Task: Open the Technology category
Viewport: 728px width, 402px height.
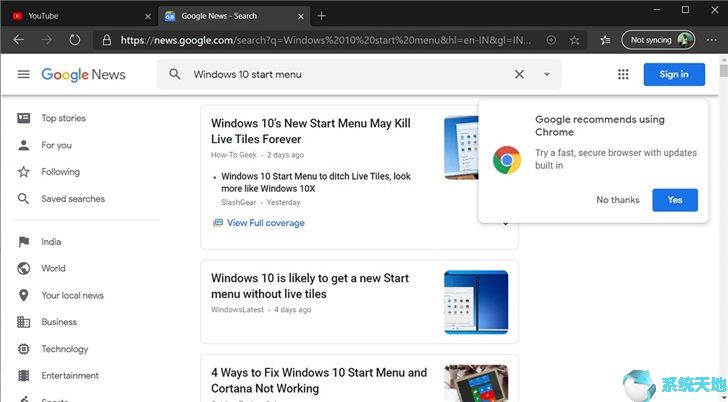Action: pyautogui.click(x=65, y=349)
